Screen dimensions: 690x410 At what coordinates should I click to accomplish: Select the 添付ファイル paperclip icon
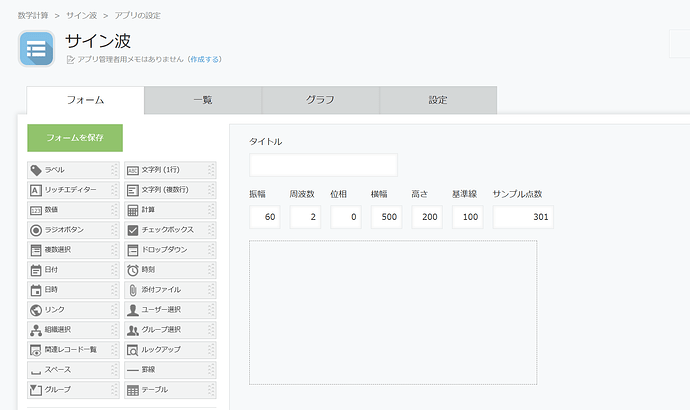pos(133,290)
